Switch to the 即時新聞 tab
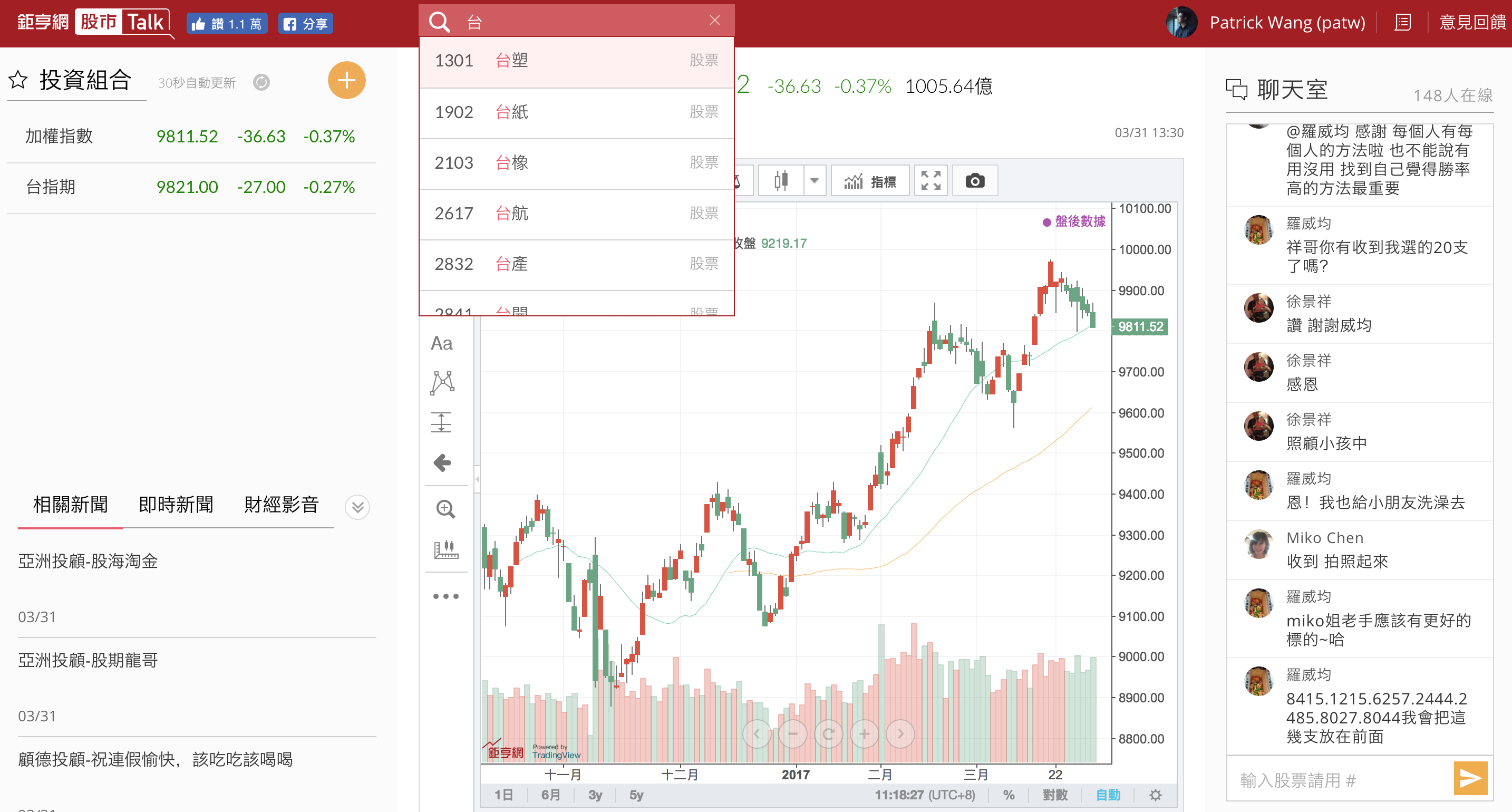 tap(176, 505)
